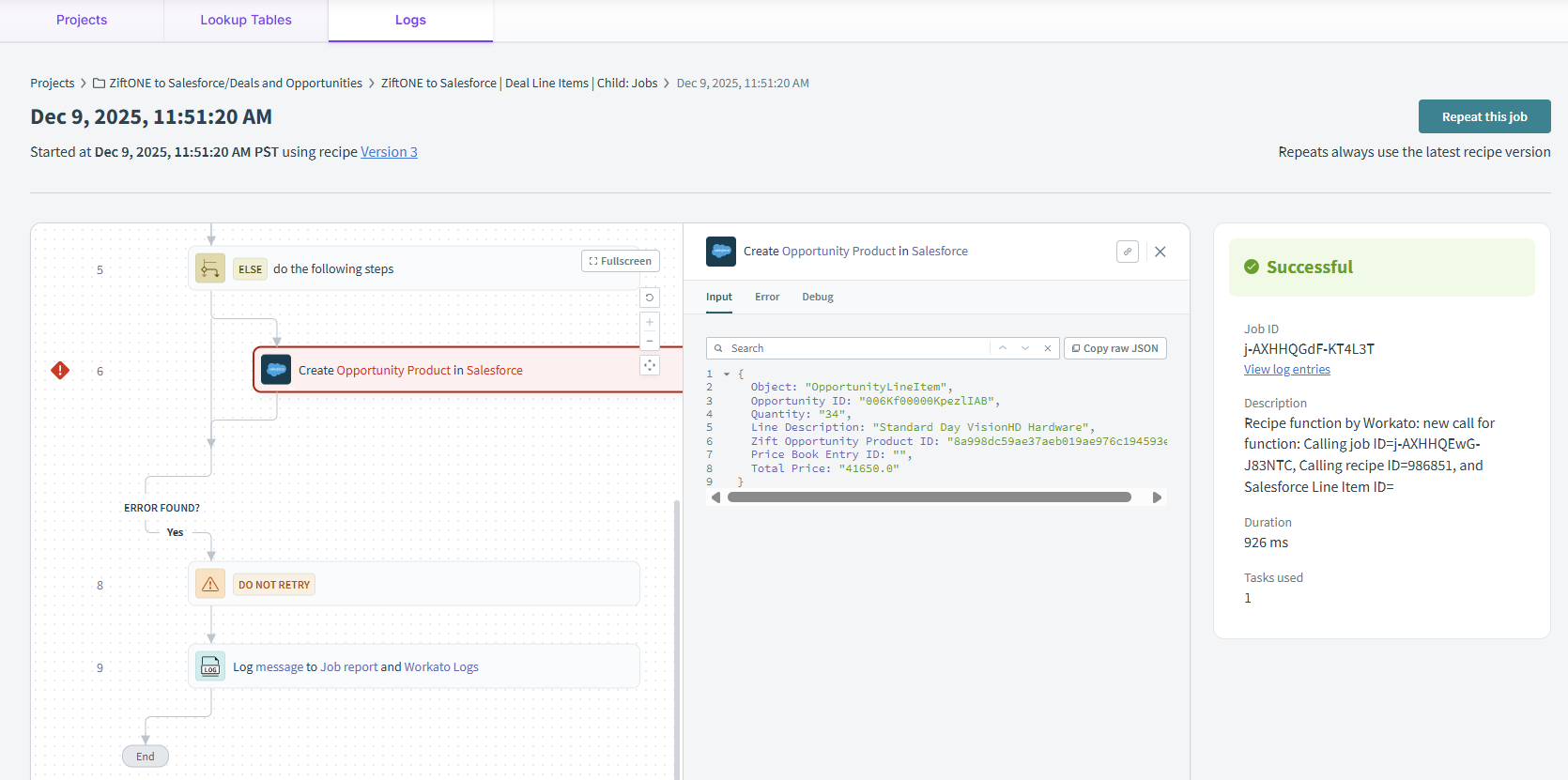
Task: Click the Repeat this job button
Action: point(1483,116)
